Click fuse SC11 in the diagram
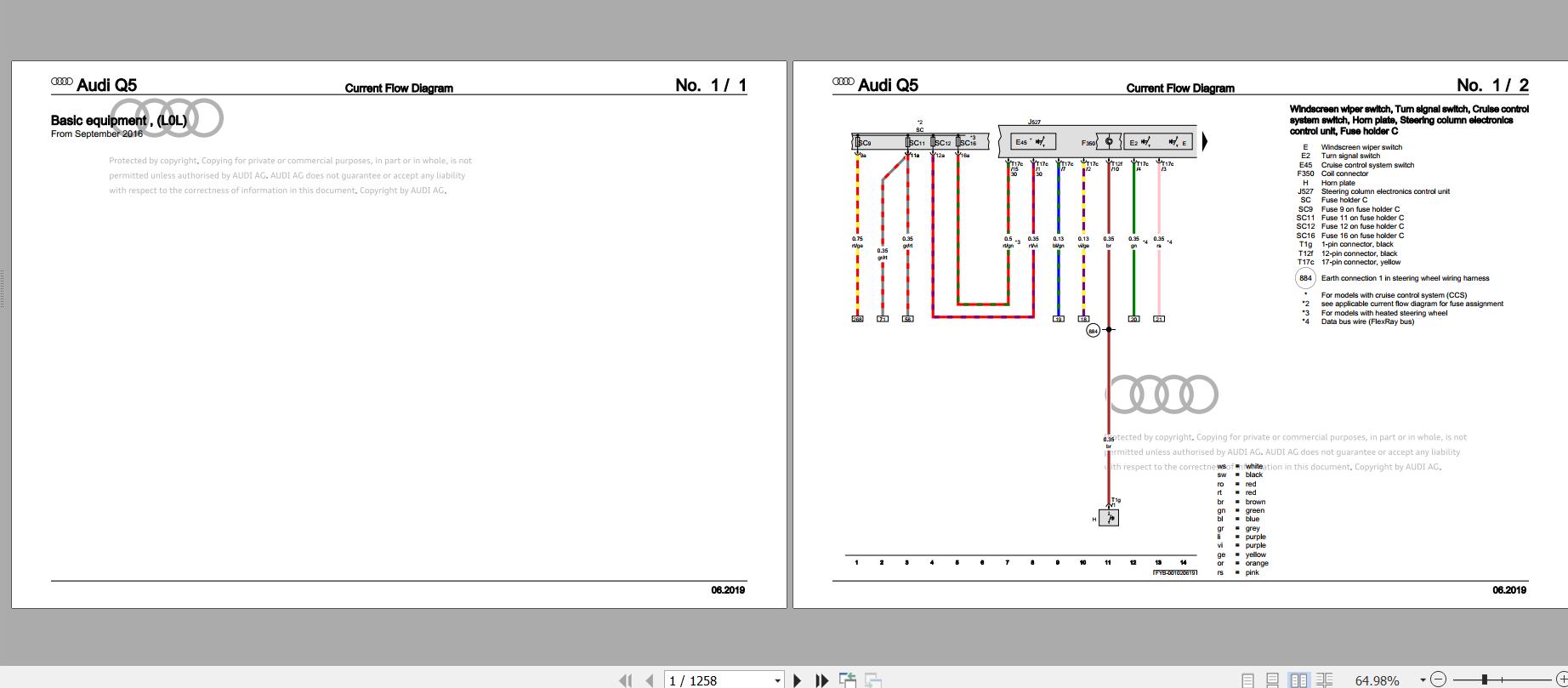Viewport: 1568px width, 688px height. tap(916, 143)
